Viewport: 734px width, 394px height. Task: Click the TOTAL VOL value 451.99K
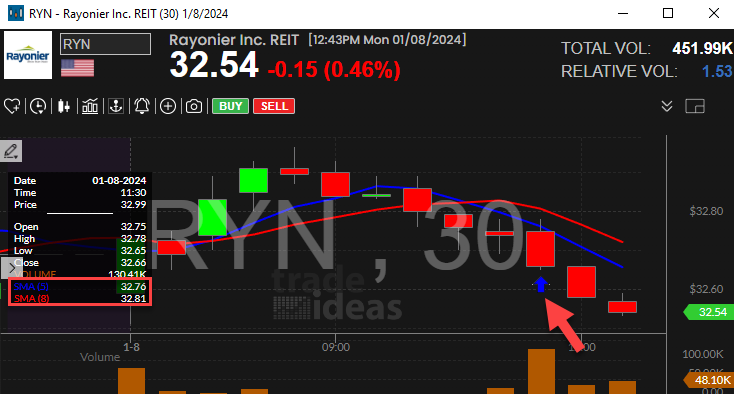702,48
